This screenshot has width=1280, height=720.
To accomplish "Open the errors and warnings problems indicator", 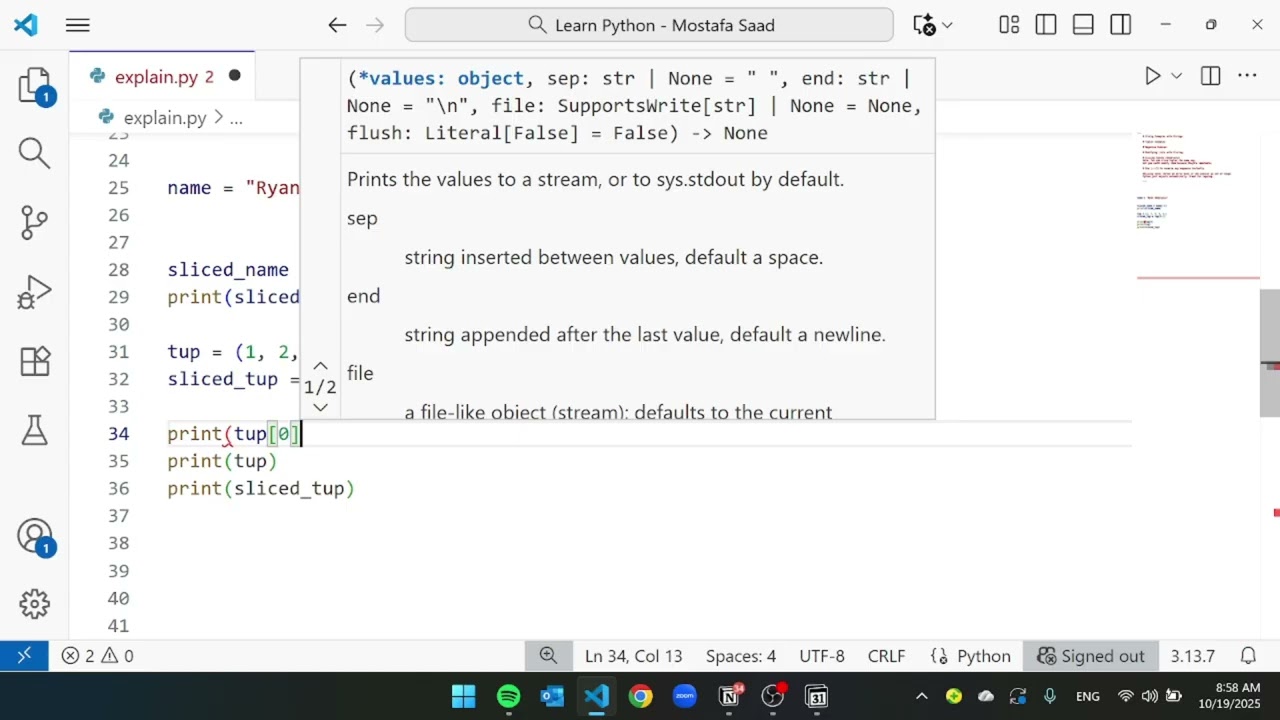I will (x=97, y=656).
